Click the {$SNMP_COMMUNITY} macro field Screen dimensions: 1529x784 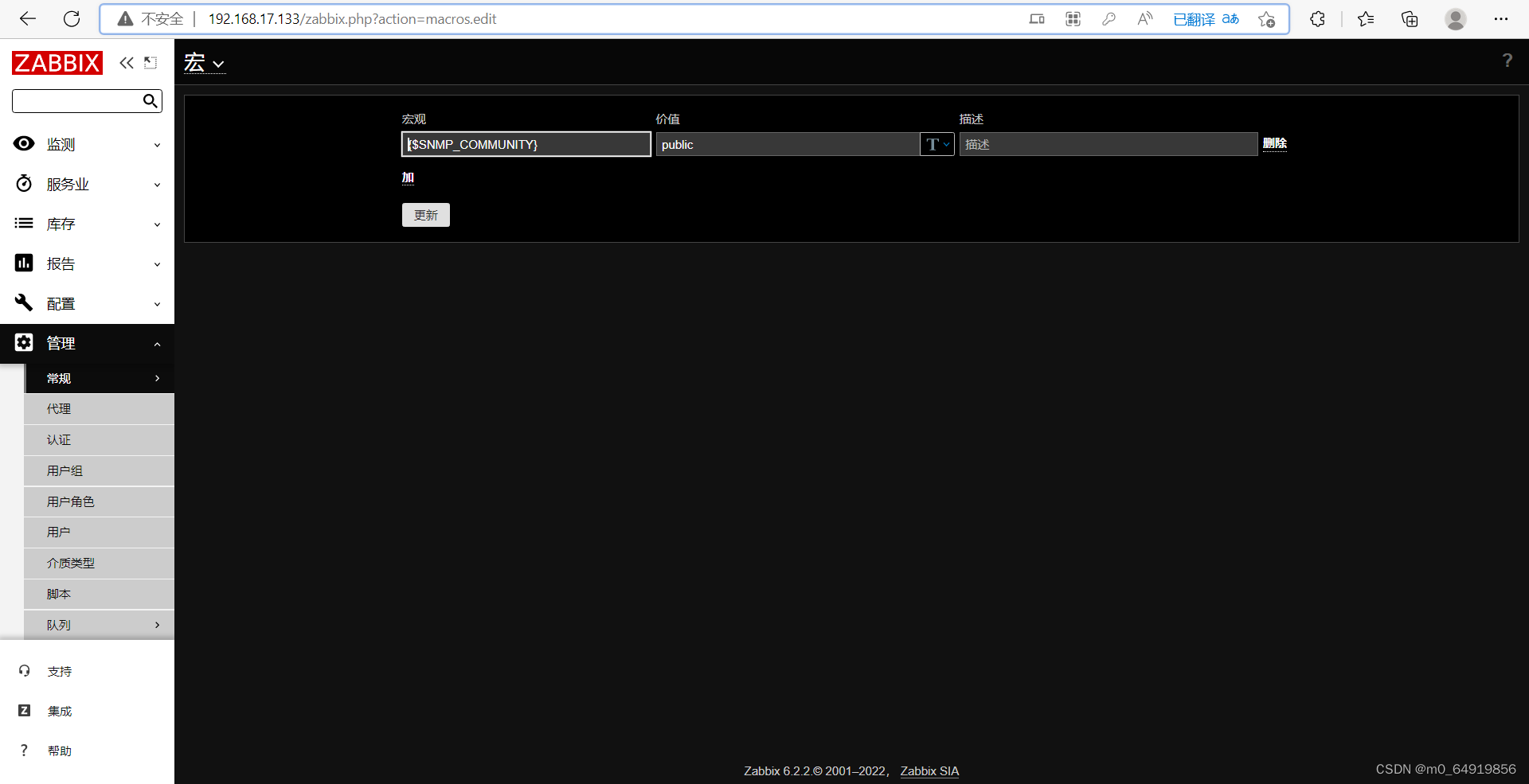click(x=526, y=144)
